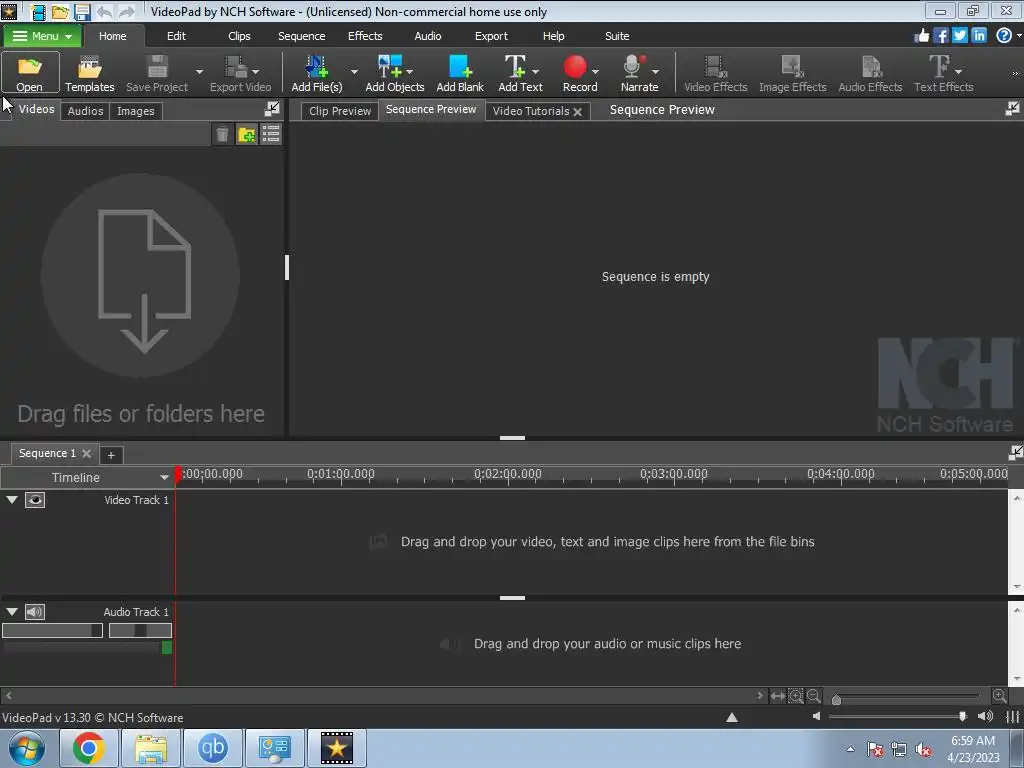
Task: Open the help question mark icon
Action: tap(1004, 35)
